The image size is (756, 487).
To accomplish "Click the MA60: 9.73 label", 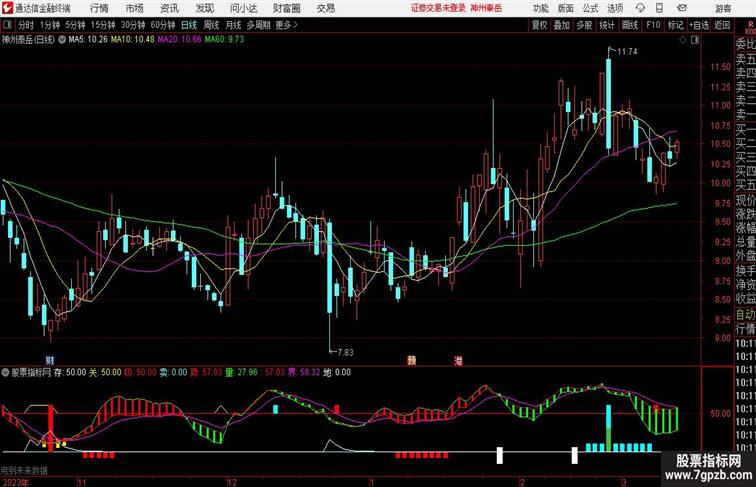I will coord(224,40).
